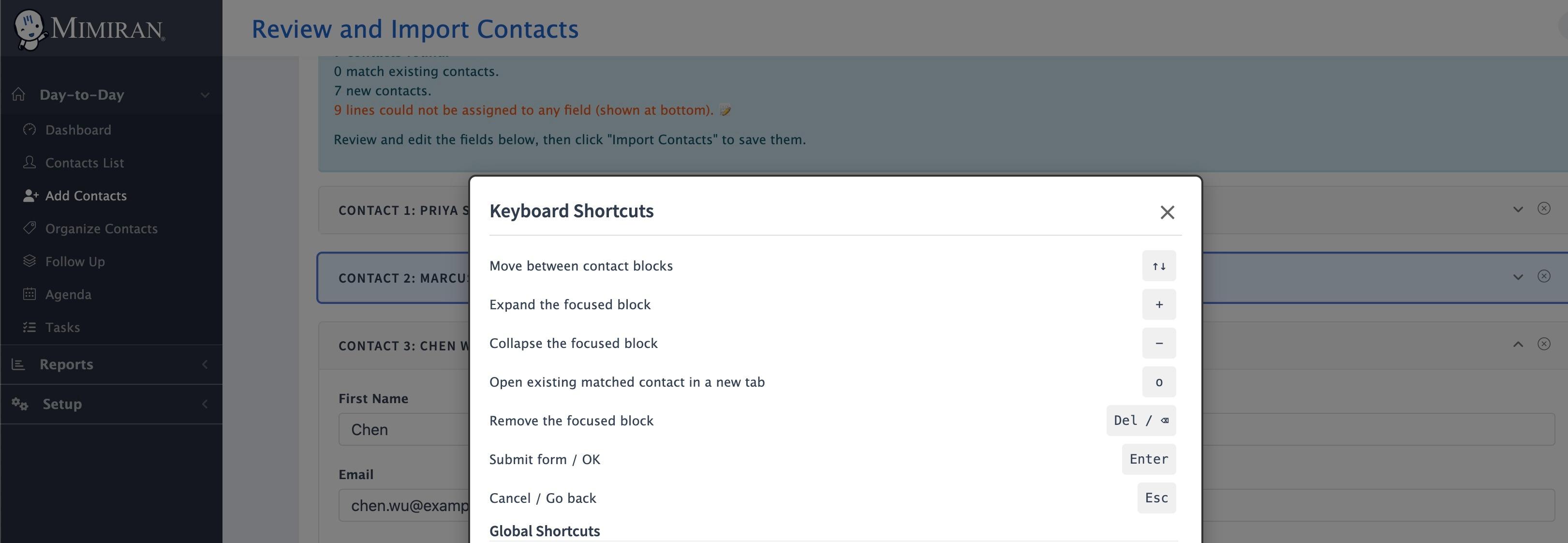Screen dimensions: 1568x543
Task: Click the note icon beside unassigned lines warning
Action: pos(725,110)
